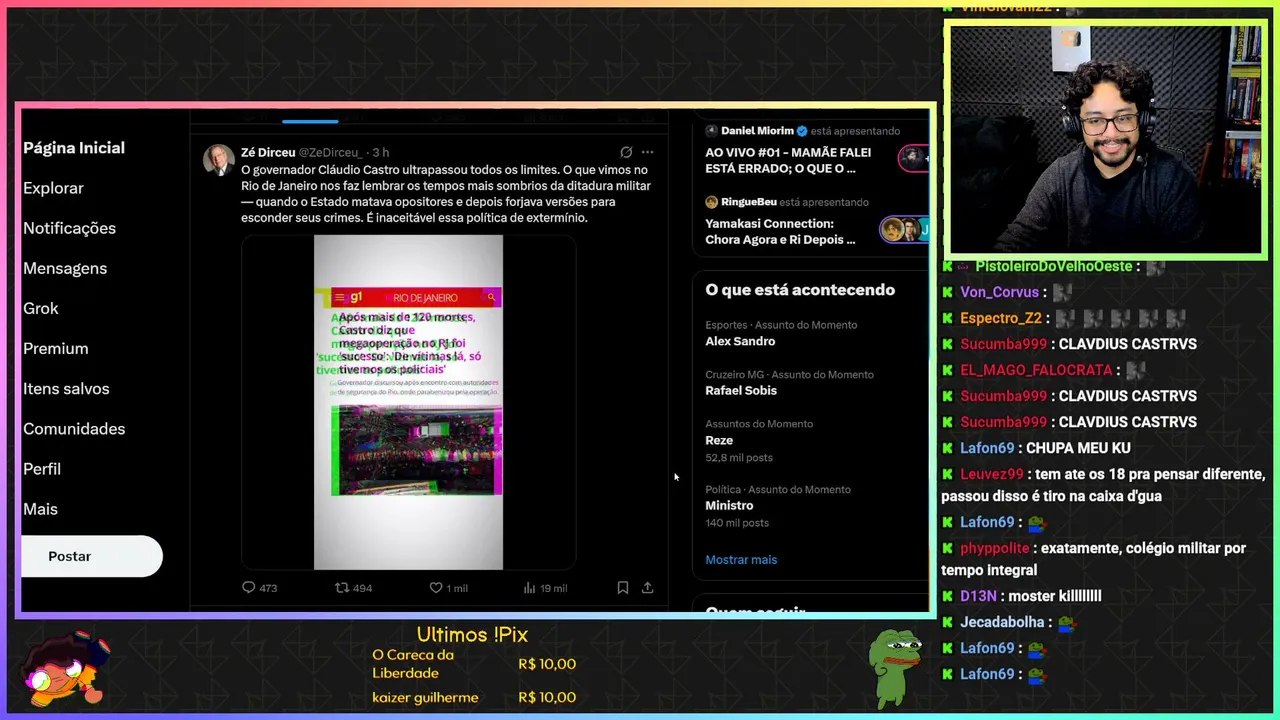Bookmark the Zé Dirceu tweet

point(622,588)
